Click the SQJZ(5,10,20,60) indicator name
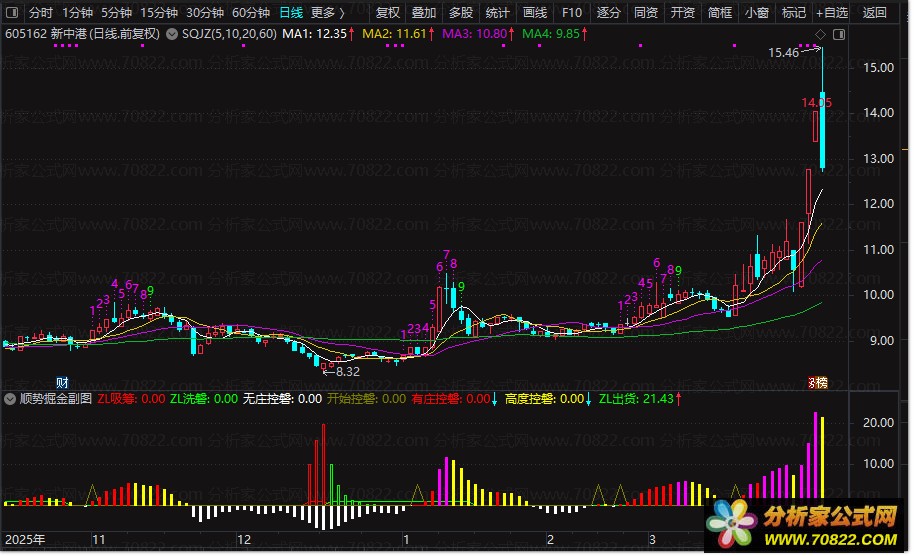The width and height of the screenshot is (914, 556). [x=229, y=34]
